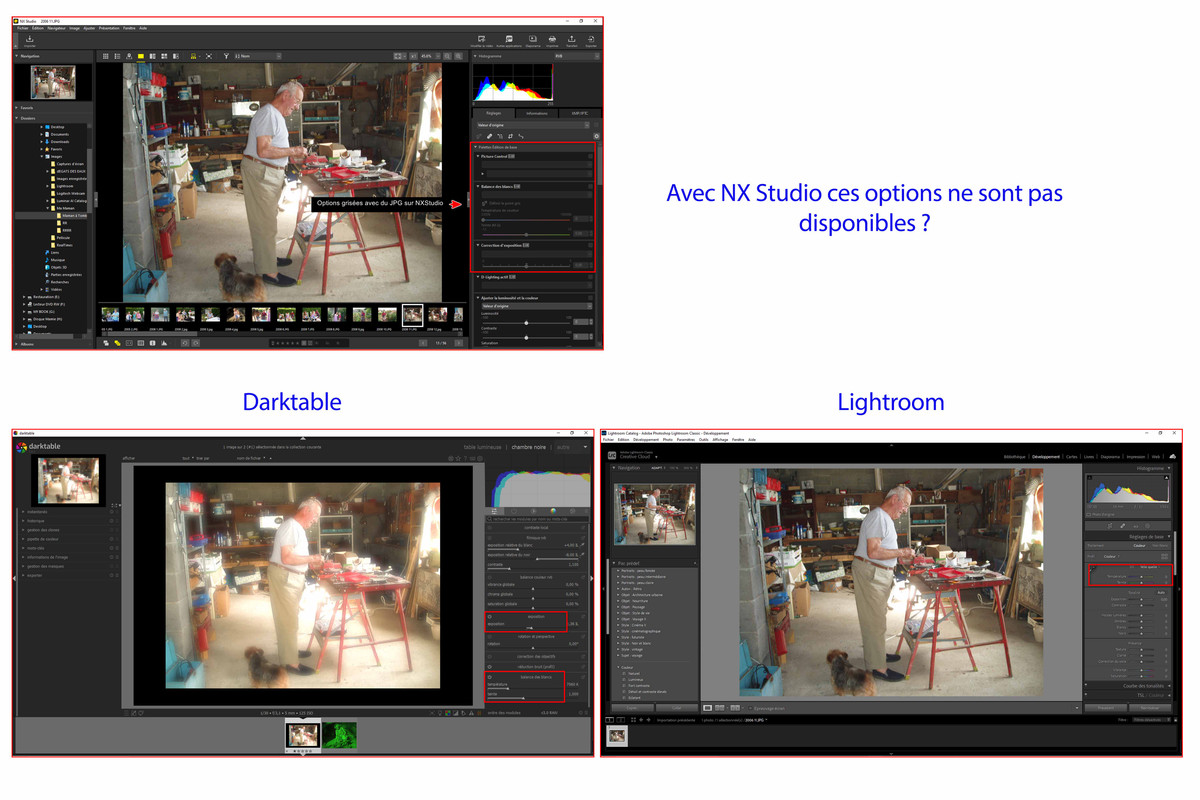Screen dimensions: 1200x800
Task: Open Diaporama slideshow icon in NX Studio toolbar
Action: tap(533, 38)
